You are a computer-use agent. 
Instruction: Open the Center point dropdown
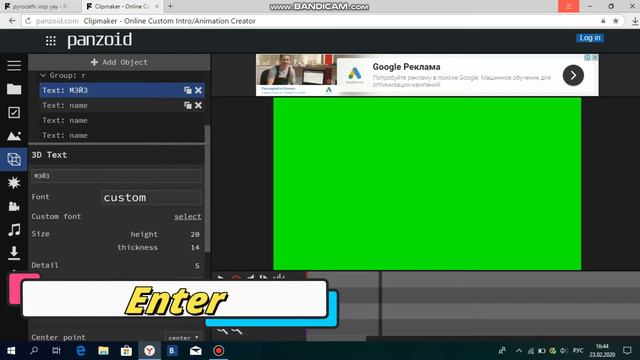[x=183, y=338]
